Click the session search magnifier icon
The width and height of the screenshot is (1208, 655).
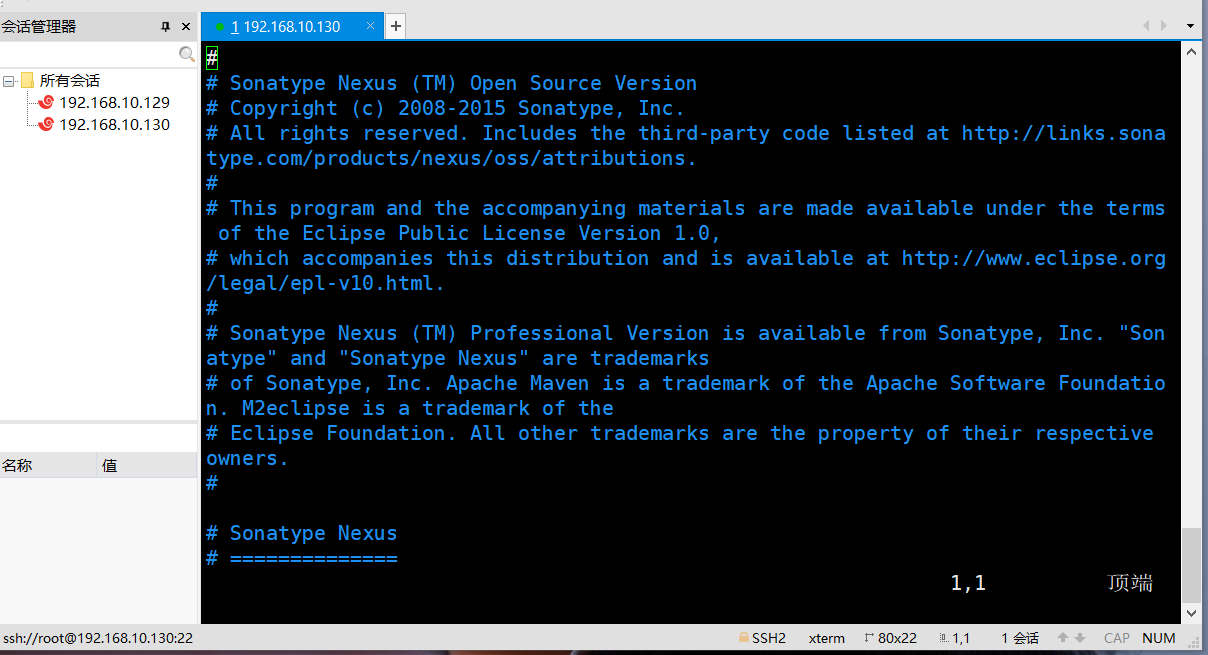(187, 54)
